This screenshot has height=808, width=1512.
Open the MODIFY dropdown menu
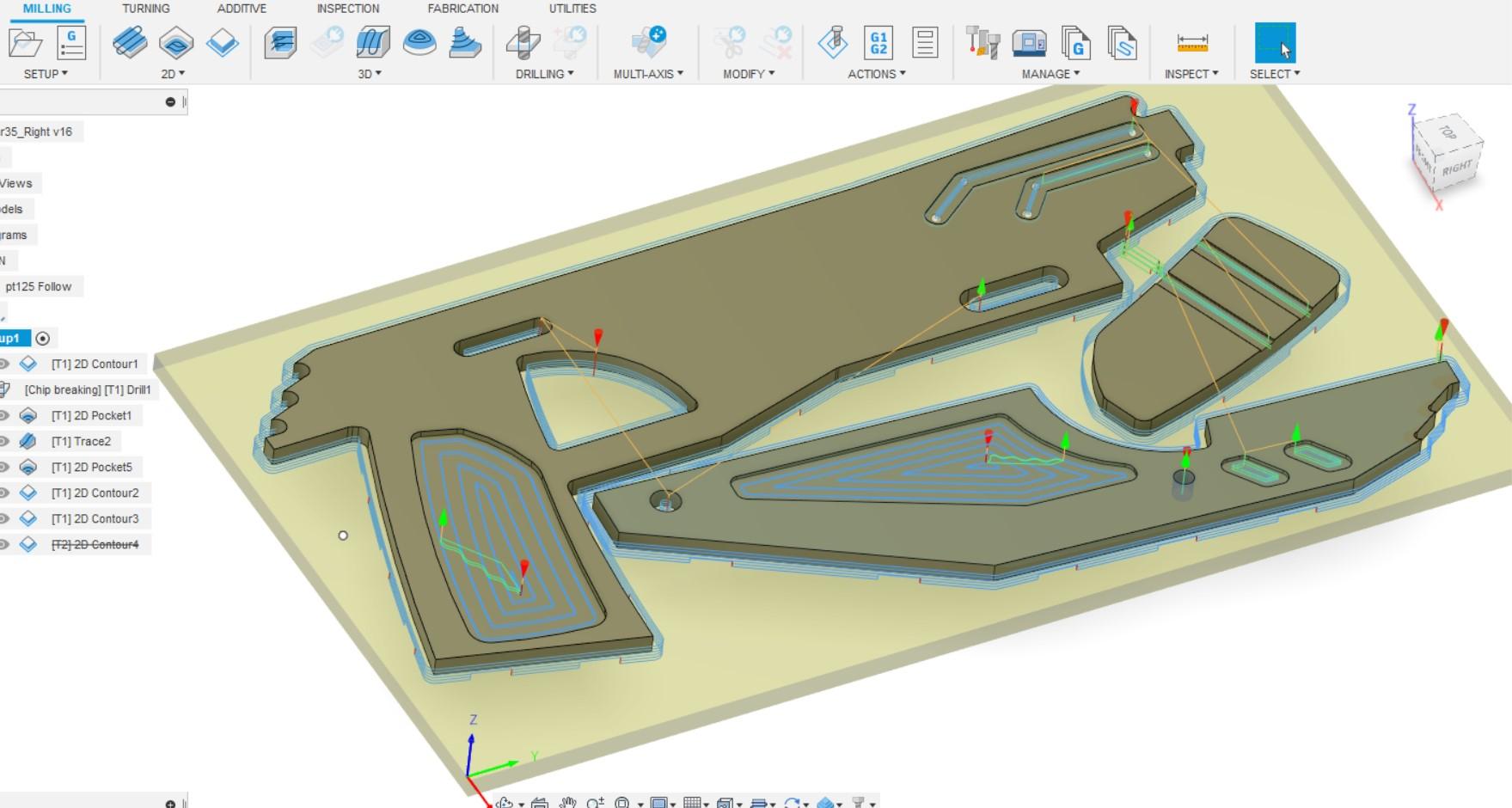(x=749, y=74)
